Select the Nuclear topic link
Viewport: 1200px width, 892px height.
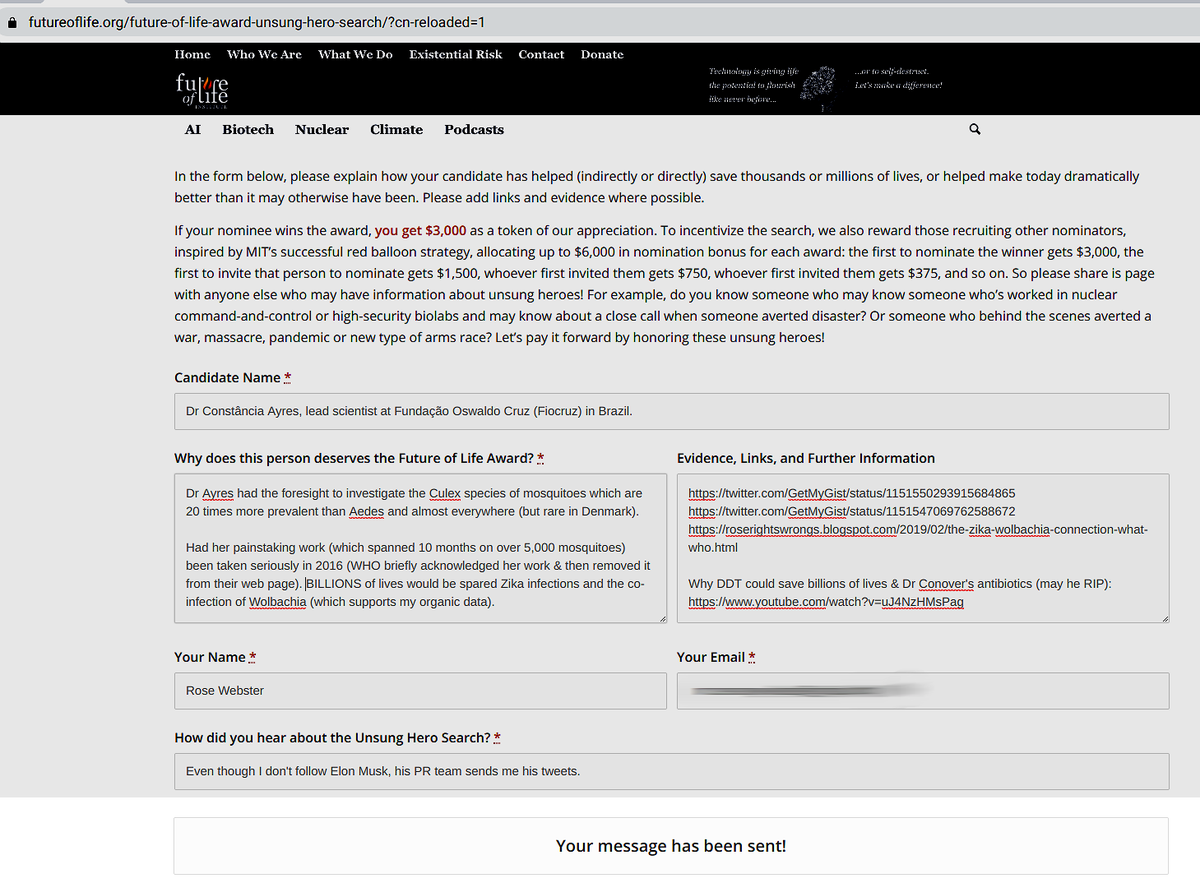pos(322,129)
